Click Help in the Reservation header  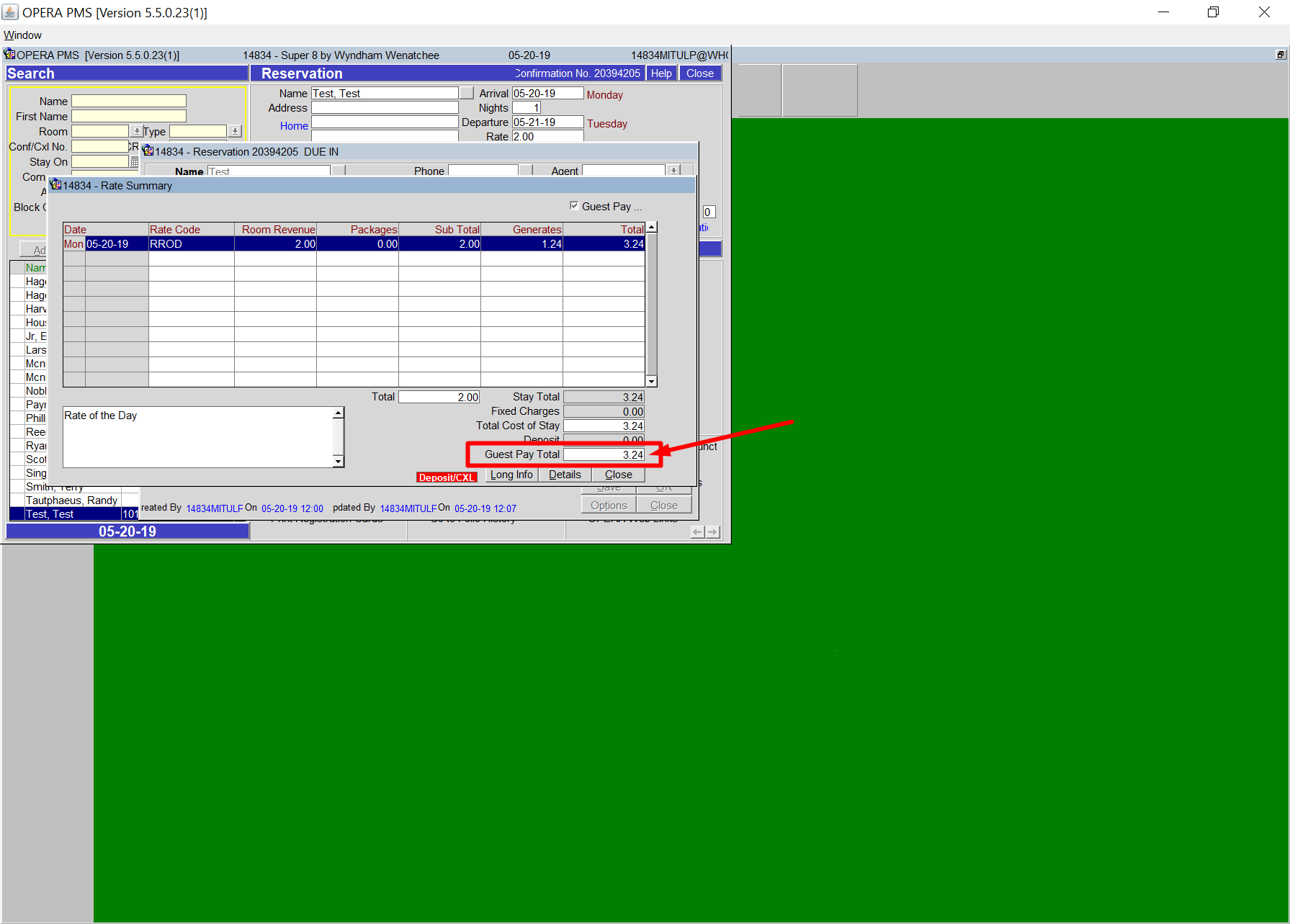click(x=660, y=73)
